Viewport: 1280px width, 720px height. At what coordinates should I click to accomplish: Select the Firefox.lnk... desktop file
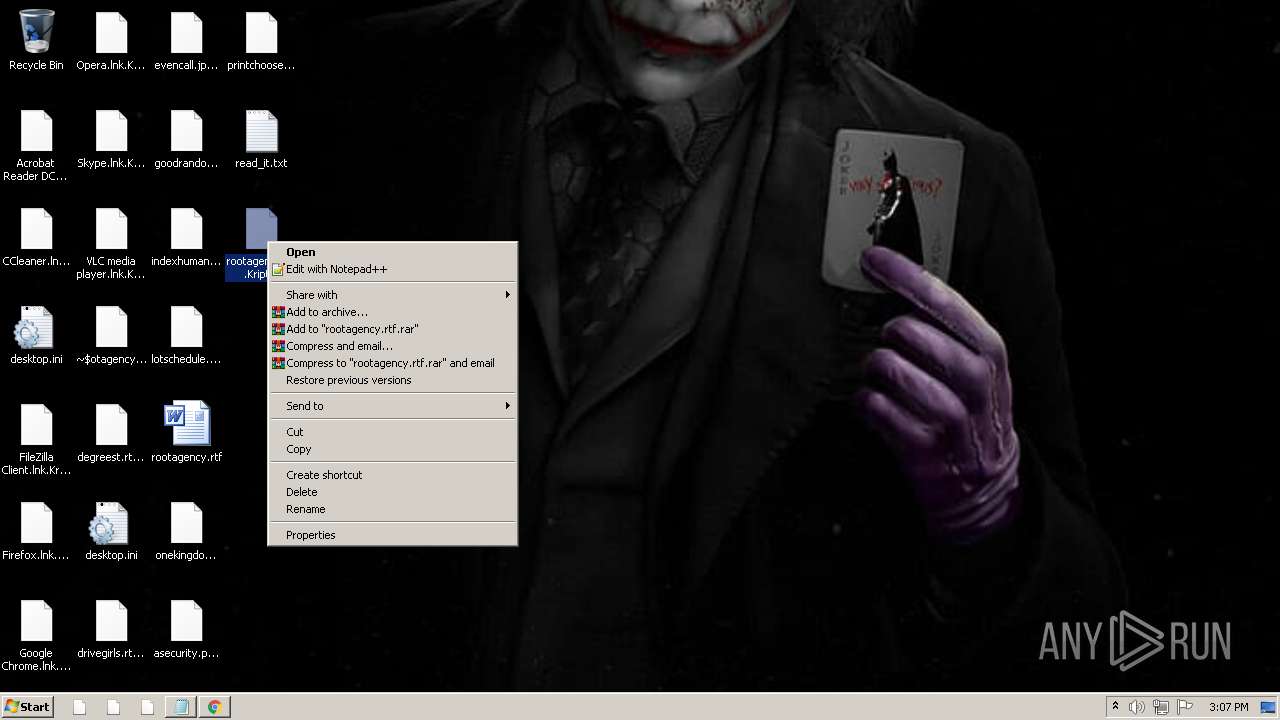[36, 532]
